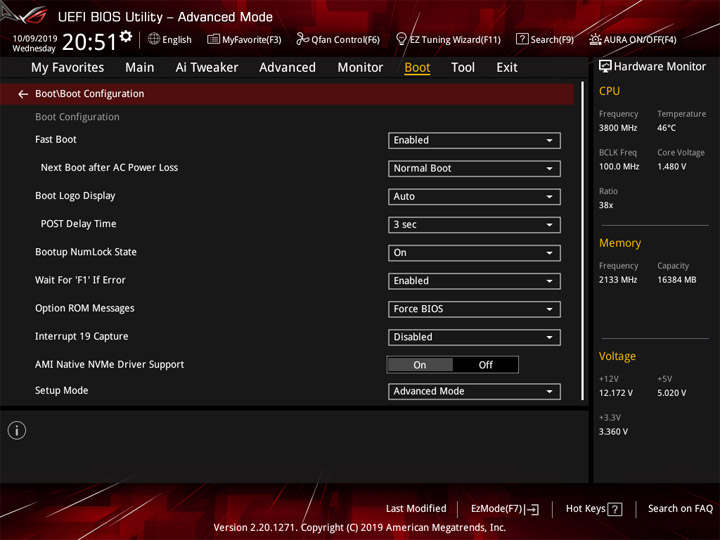Screen dimensions: 720x540
Task: Switch to EzMode(F7) at the bottom
Action: [x=505, y=509]
